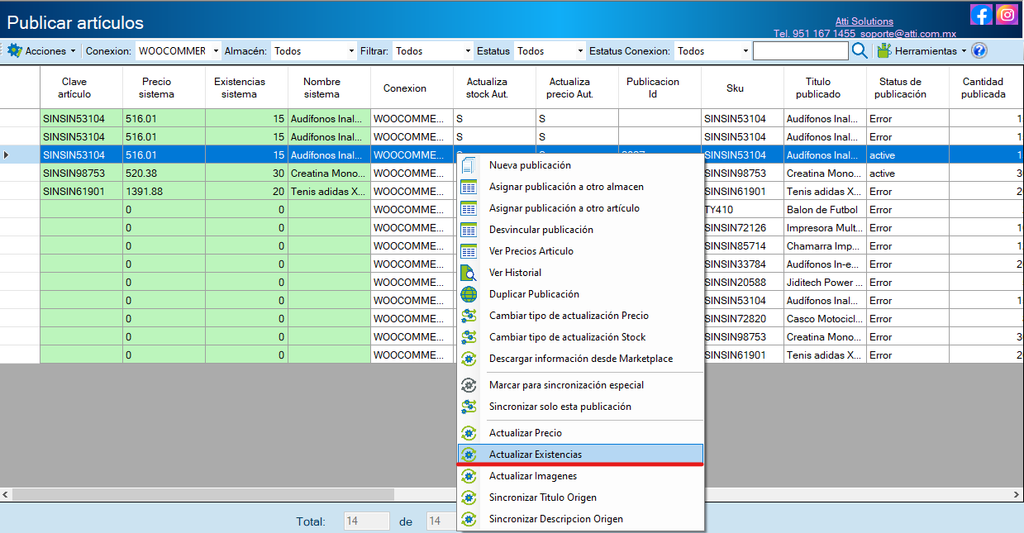This screenshot has width=1024, height=533.
Task: Click Sincronizar solo esta publicación icon
Action: pos(468,407)
